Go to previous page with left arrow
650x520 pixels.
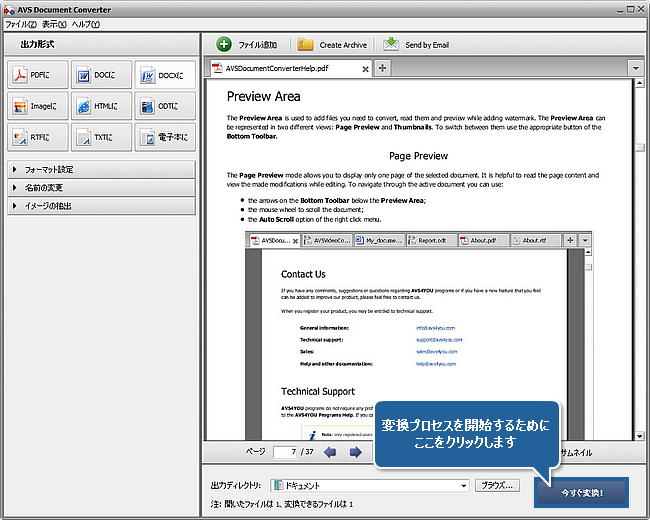tap(330, 452)
